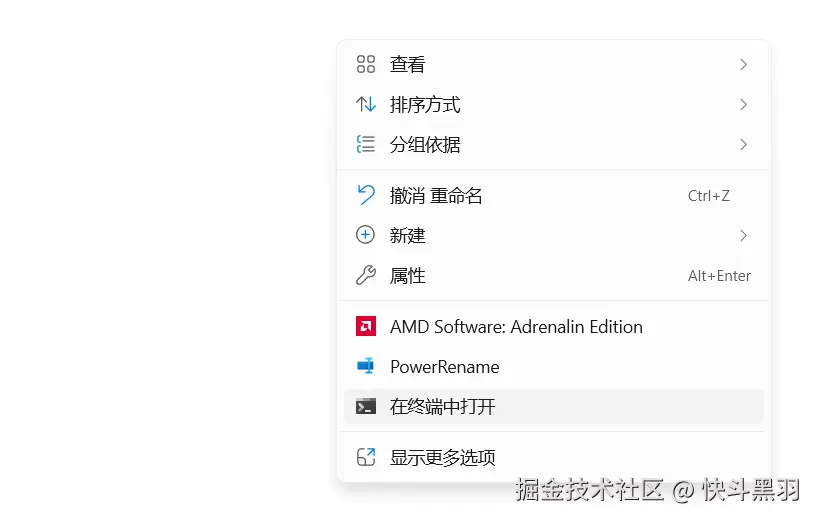Image resolution: width=817 pixels, height=520 pixels.
Task: Click the black terminal icon
Action: point(366,407)
